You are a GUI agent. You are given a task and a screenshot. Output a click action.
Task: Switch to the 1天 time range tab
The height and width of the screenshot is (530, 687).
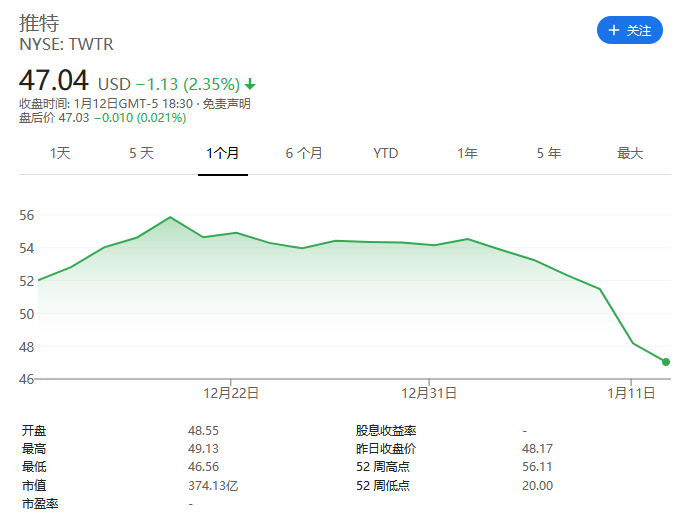coord(60,153)
